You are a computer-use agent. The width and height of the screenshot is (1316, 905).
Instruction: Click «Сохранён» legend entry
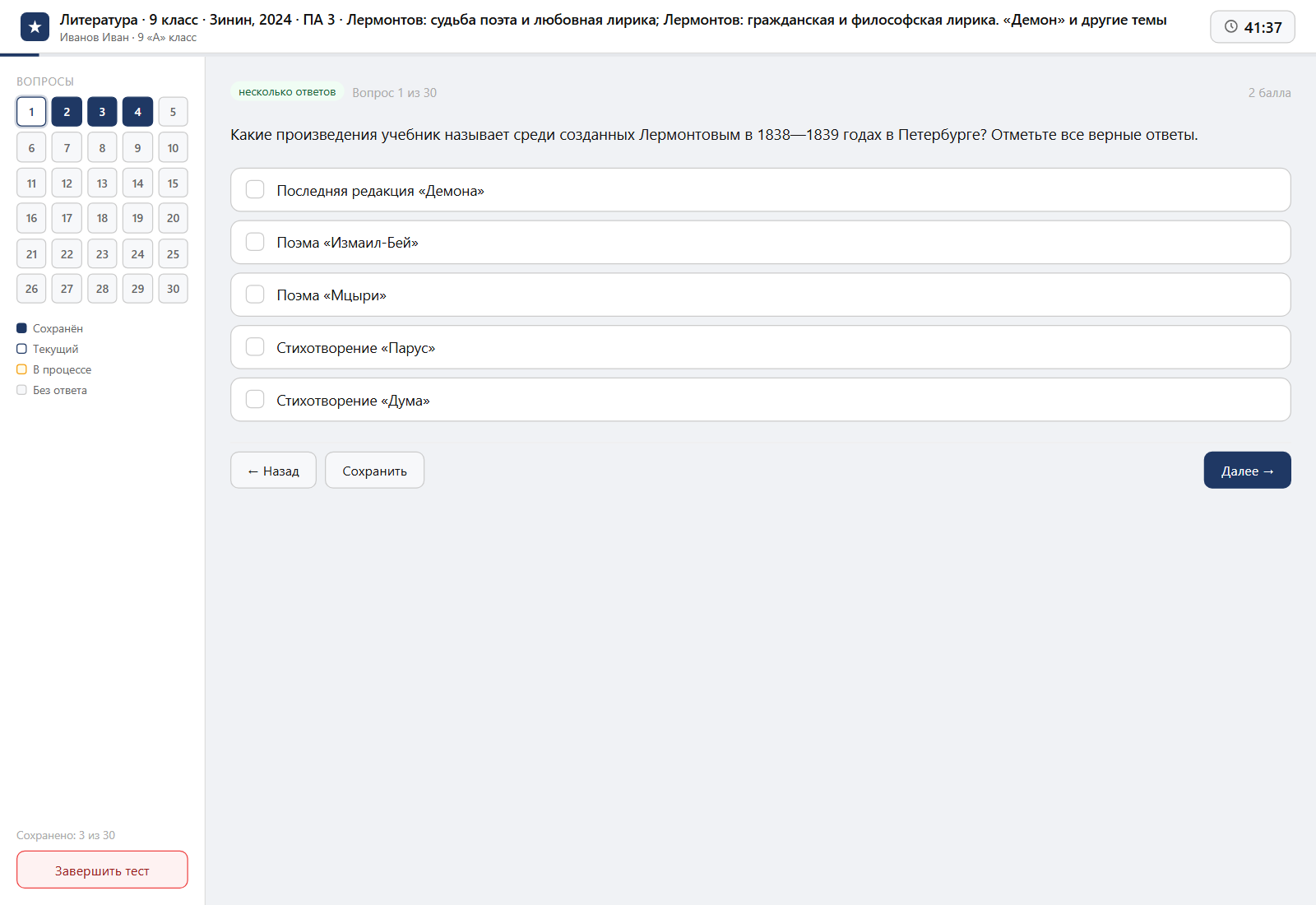pyautogui.click(x=49, y=328)
